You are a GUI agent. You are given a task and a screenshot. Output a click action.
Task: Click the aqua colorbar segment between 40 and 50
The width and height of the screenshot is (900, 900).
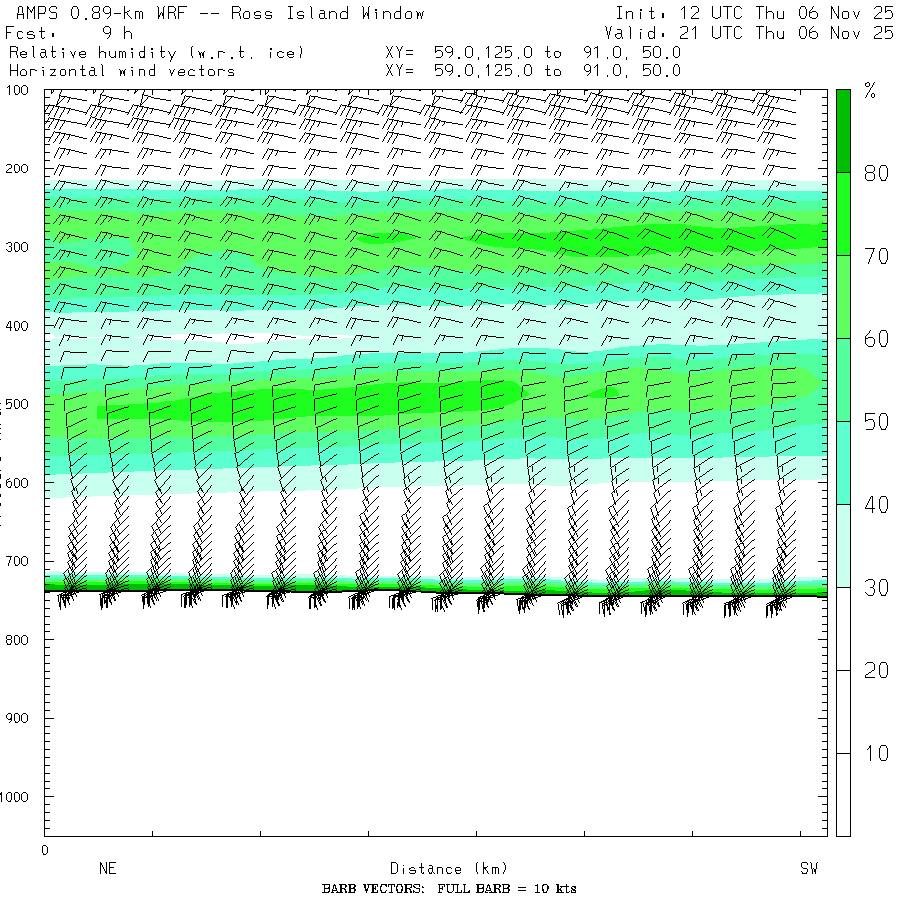tap(843, 463)
